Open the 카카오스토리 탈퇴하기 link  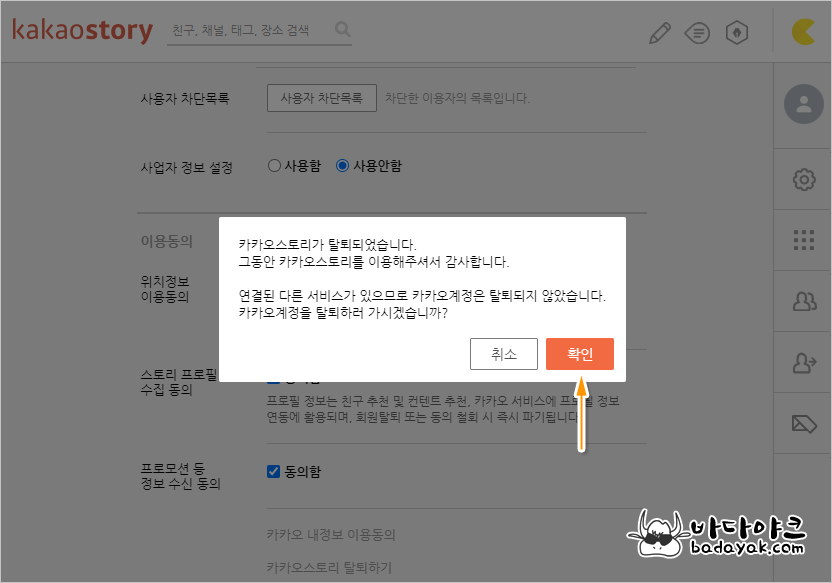(329, 568)
